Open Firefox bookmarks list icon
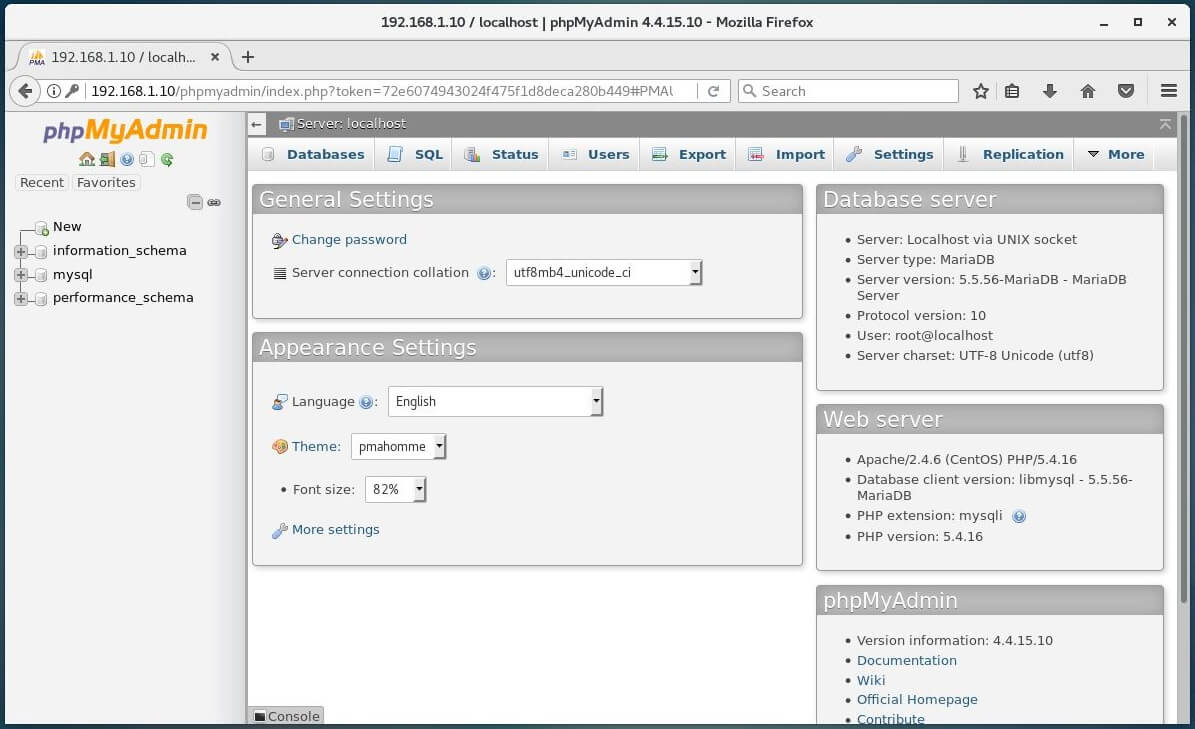The width and height of the screenshot is (1195, 729). point(1012,91)
